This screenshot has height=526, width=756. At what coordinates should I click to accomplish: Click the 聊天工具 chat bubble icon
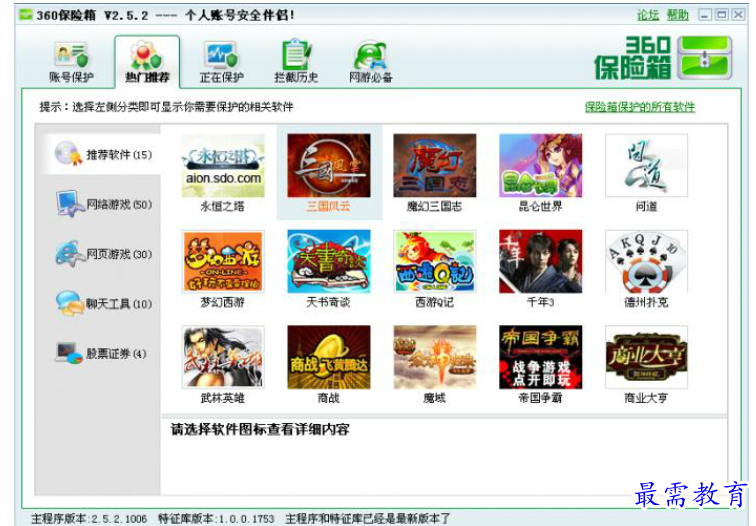point(69,303)
